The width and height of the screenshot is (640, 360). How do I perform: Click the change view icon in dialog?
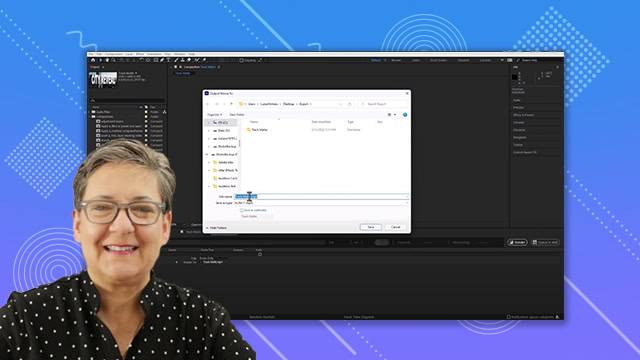coord(389,115)
